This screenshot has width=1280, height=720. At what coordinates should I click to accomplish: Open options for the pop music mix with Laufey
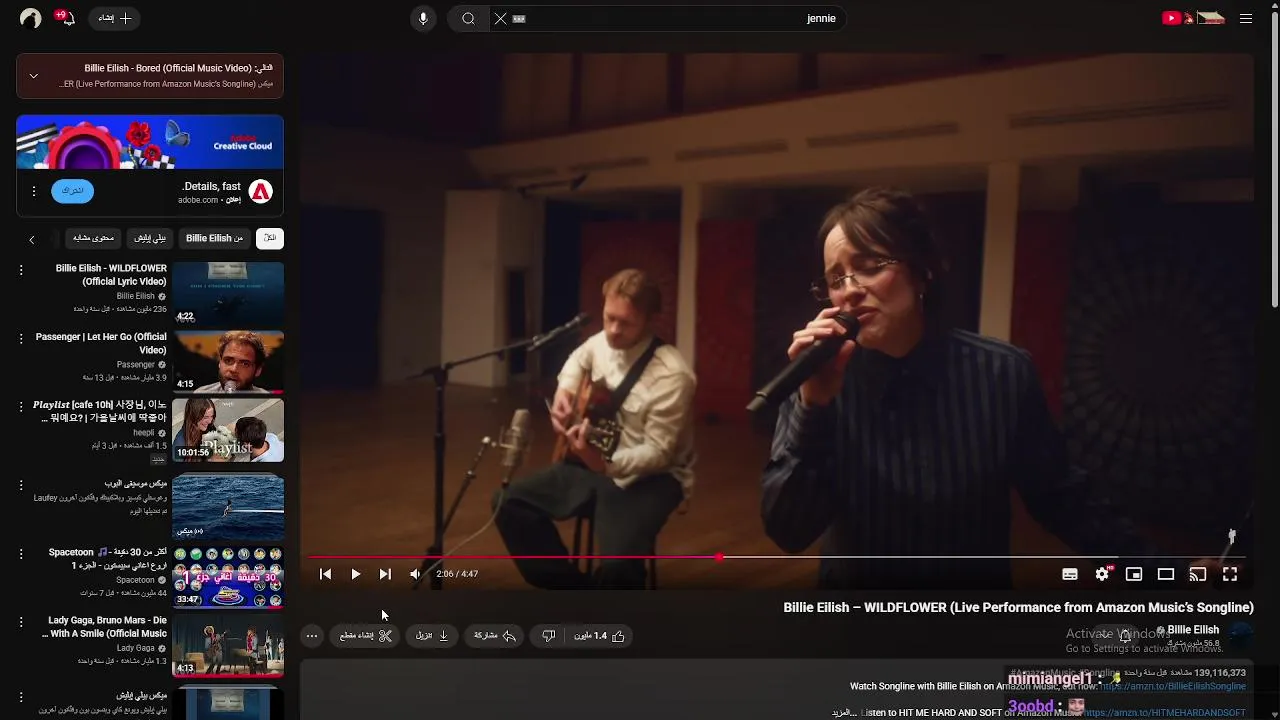pyautogui.click(x=21, y=485)
